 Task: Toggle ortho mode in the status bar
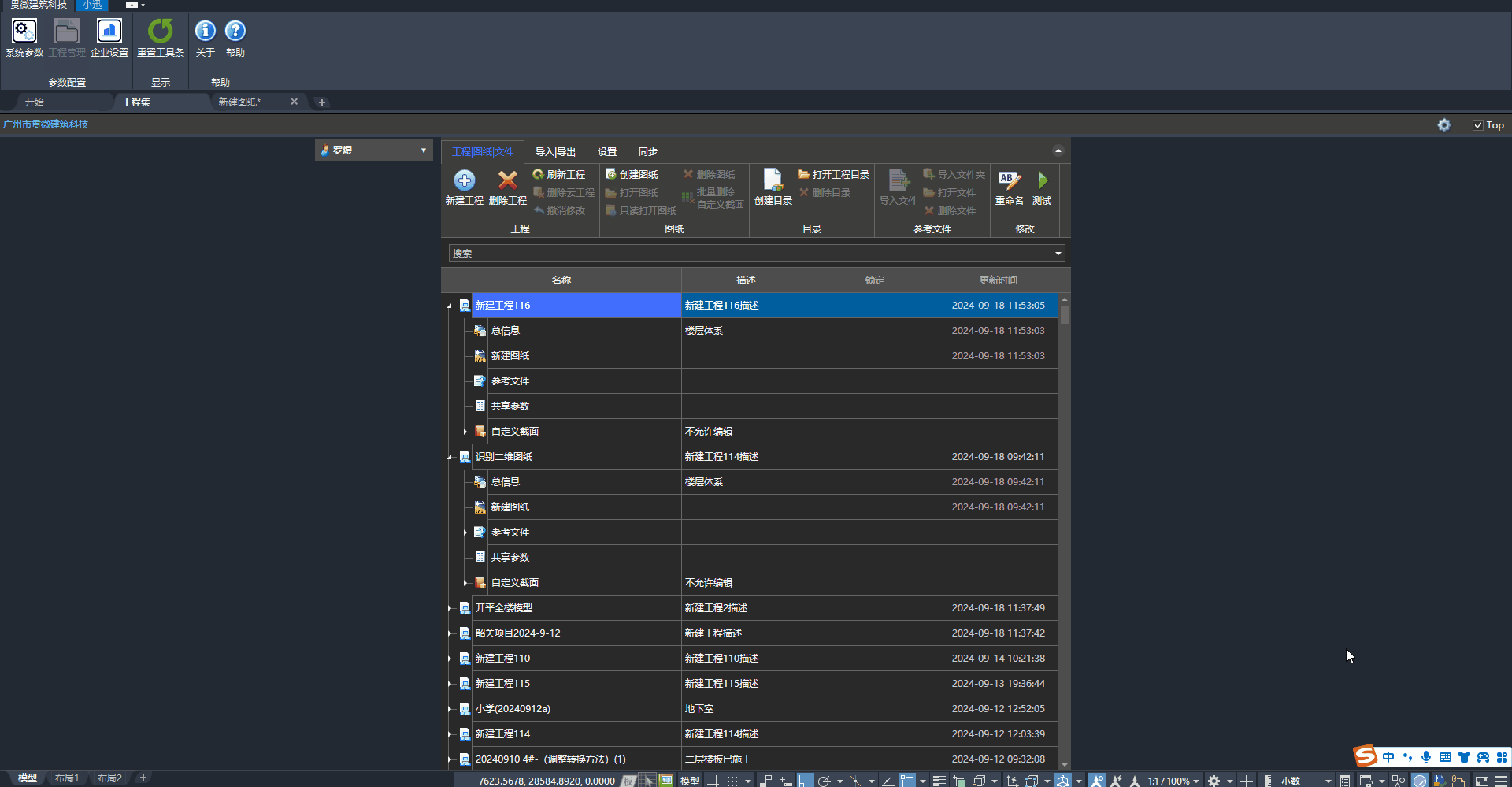point(805,781)
